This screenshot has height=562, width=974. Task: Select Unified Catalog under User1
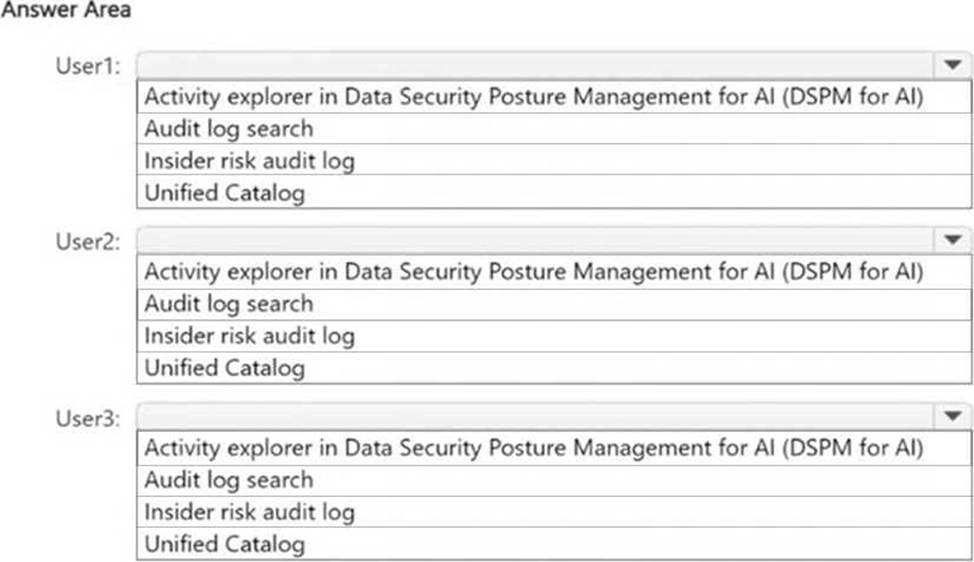(225, 192)
